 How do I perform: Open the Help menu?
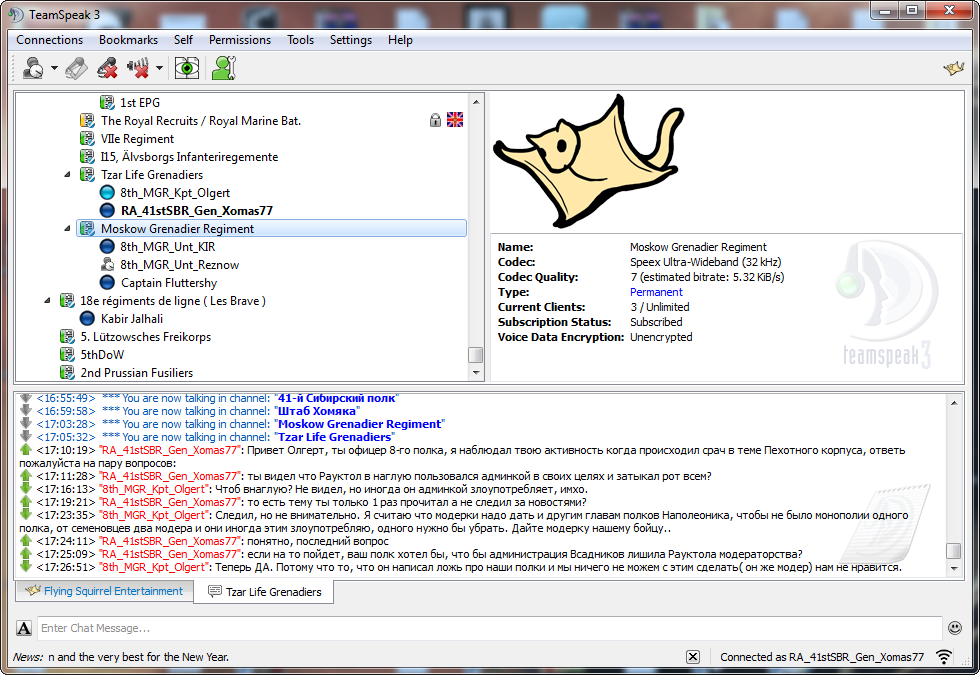click(x=400, y=40)
